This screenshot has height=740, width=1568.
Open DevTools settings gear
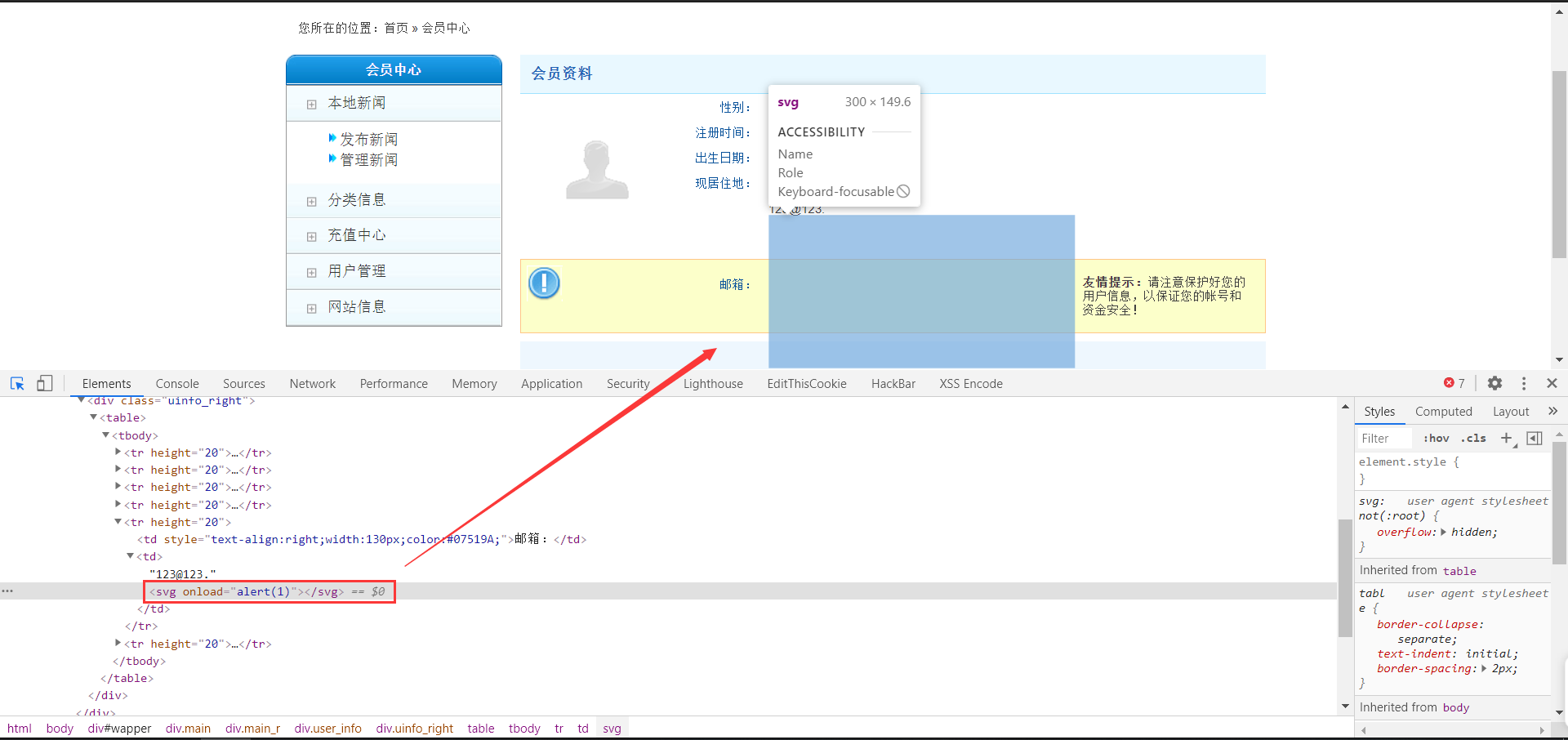1494,383
